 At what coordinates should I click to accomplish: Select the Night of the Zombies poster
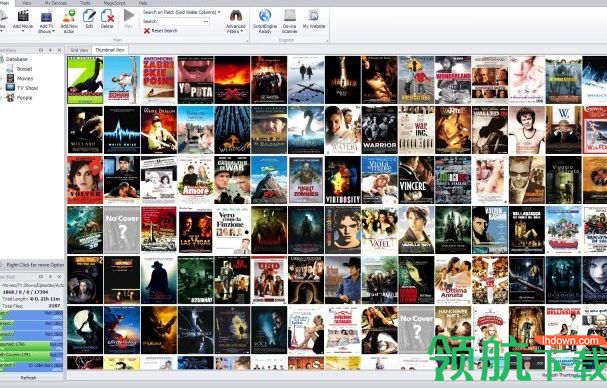306,180
